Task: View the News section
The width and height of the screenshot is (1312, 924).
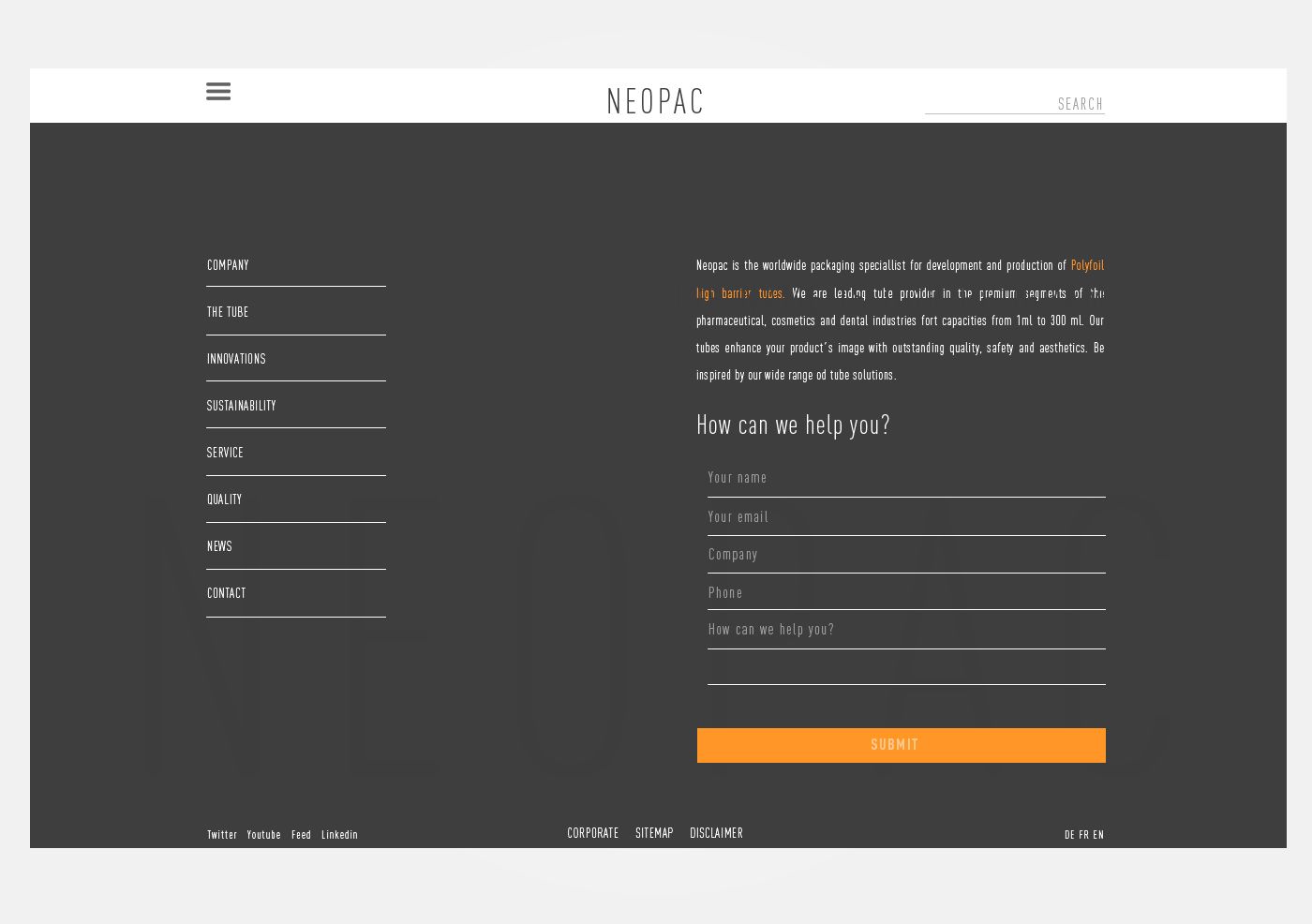Action: 219,546
